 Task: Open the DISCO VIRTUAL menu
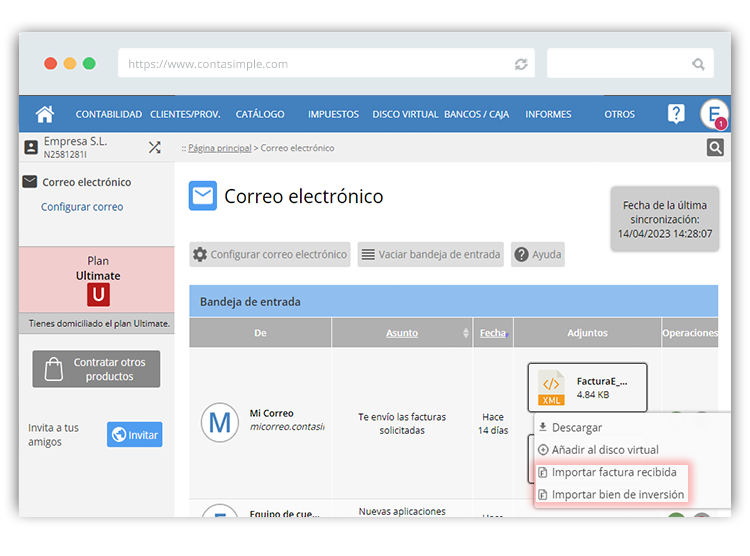tap(405, 114)
